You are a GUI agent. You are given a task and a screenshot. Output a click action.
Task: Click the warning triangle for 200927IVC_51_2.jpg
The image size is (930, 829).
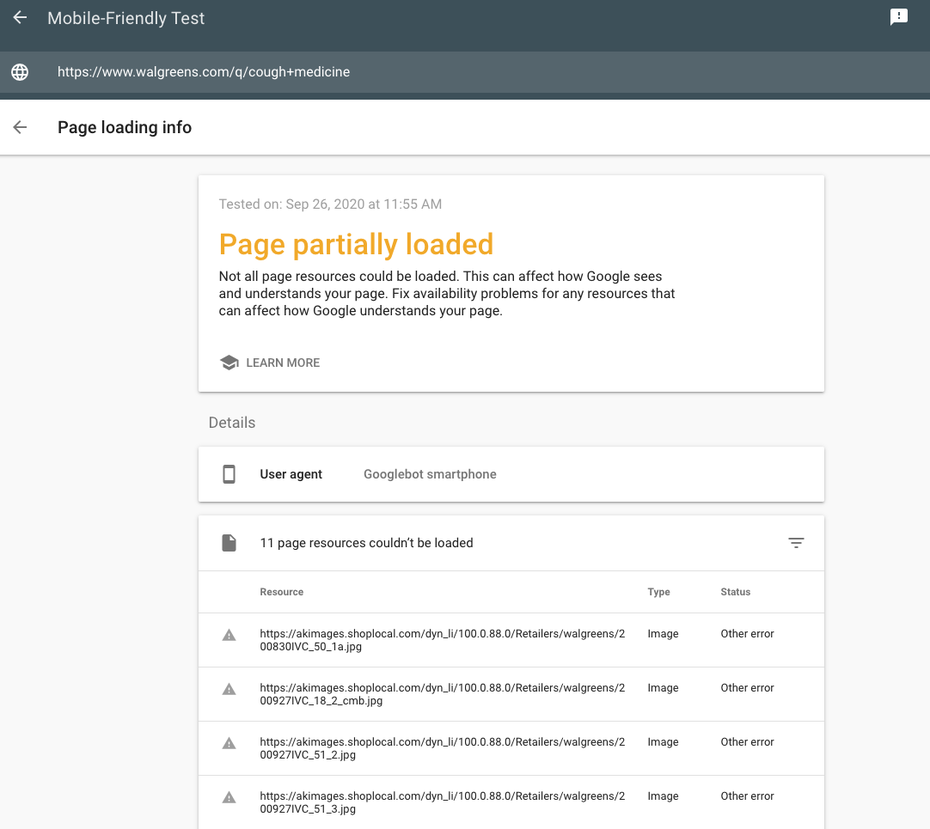(x=229, y=743)
